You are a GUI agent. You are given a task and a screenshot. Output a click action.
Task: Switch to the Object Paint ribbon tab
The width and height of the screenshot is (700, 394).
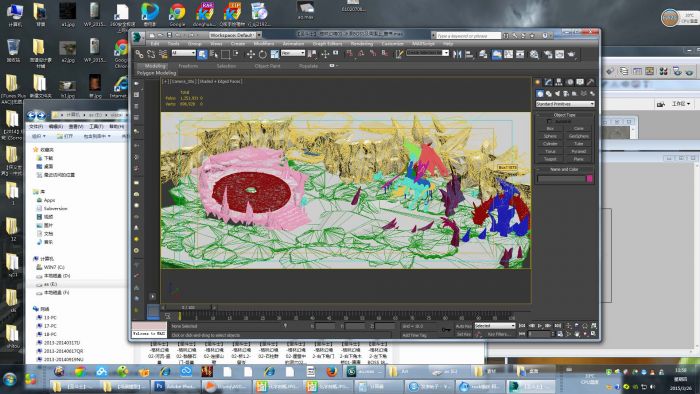[267, 66]
